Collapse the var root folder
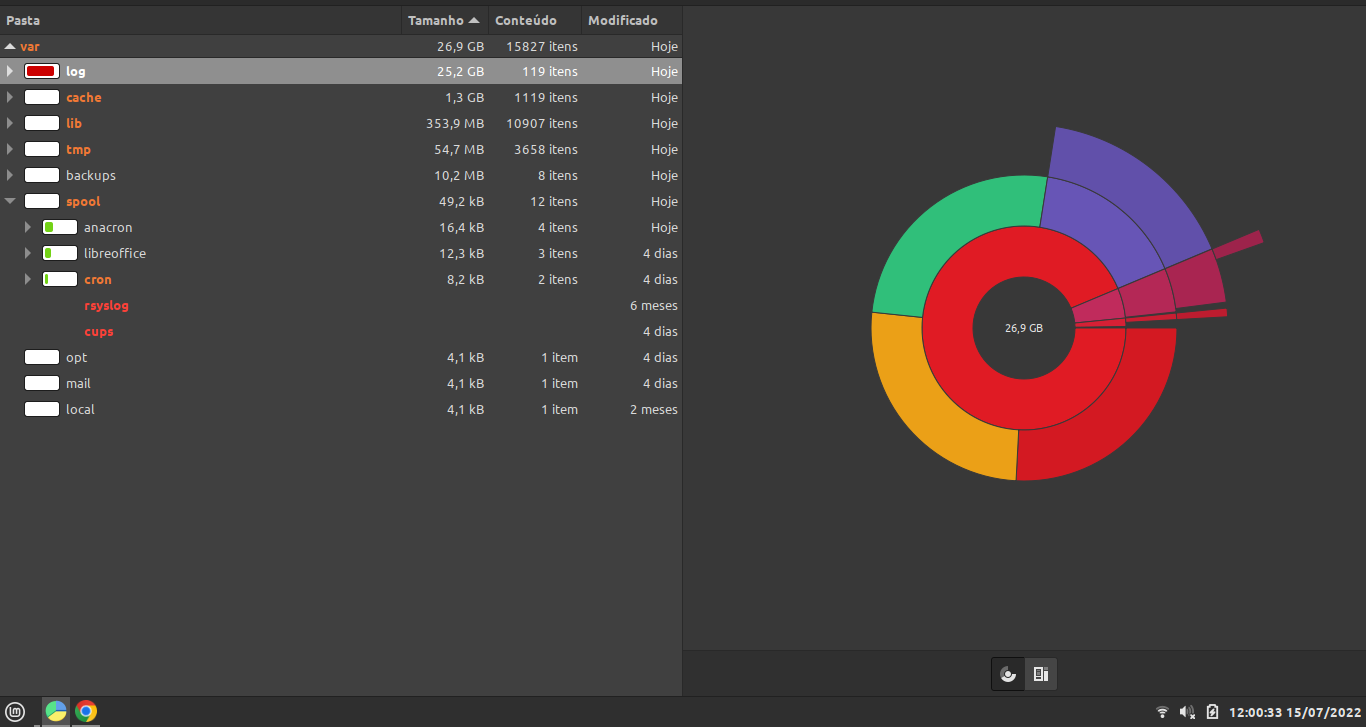Image resolution: width=1366 pixels, height=727 pixels. click(10, 46)
